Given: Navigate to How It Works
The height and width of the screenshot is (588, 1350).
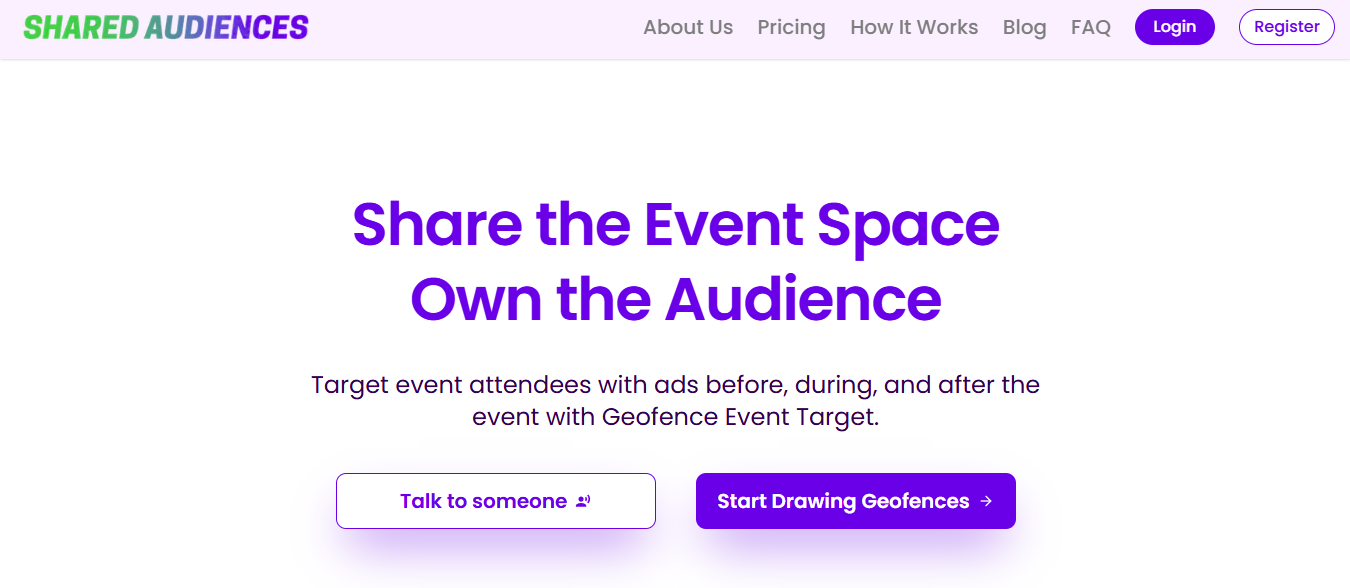Looking at the screenshot, I should click(x=913, y=27).
